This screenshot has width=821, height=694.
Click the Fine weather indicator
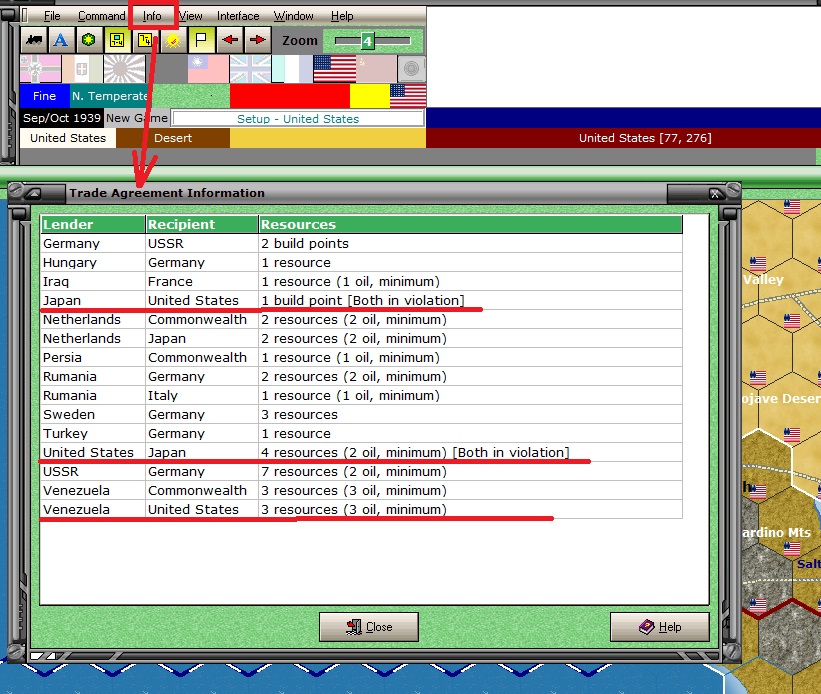45,96
